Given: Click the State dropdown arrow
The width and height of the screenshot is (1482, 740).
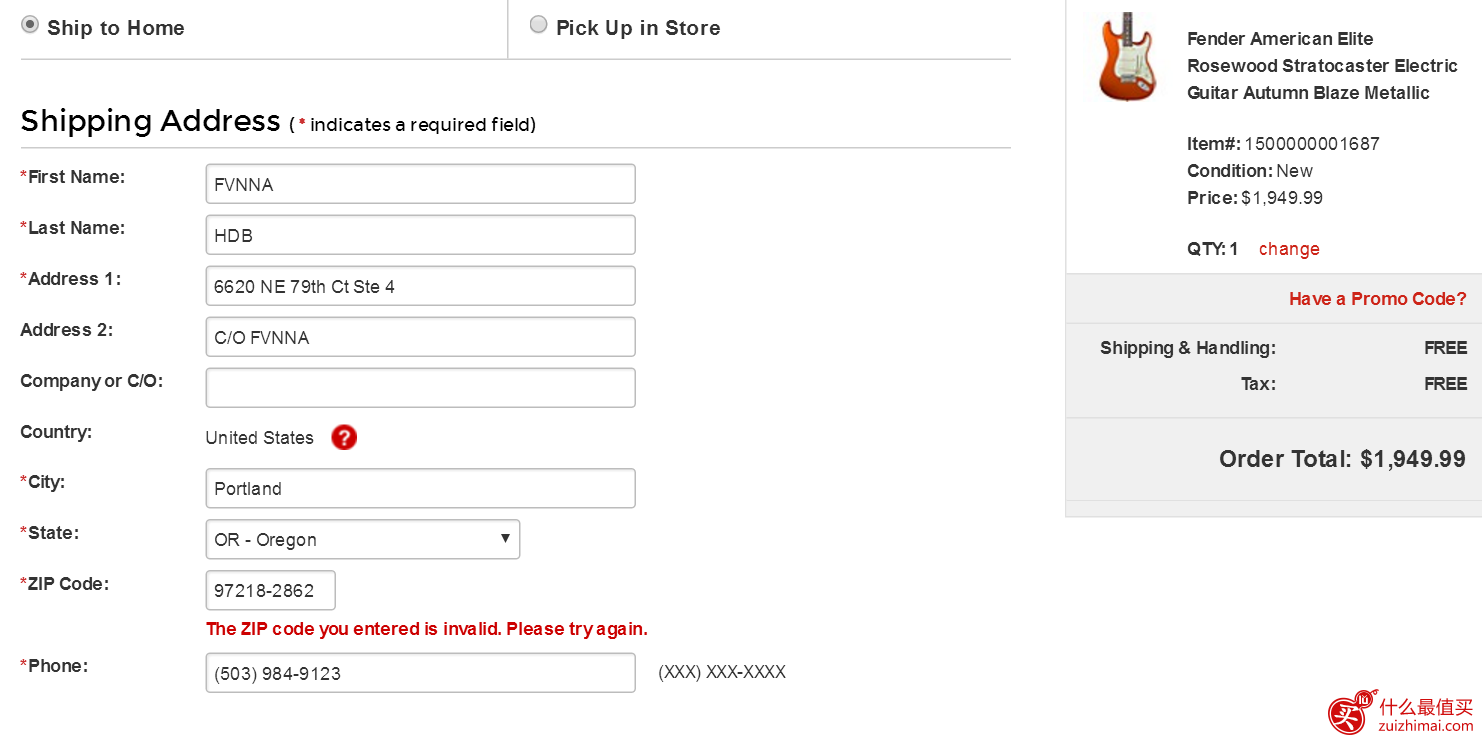Looking at the screenshot, I should click(x=505, y=538).
